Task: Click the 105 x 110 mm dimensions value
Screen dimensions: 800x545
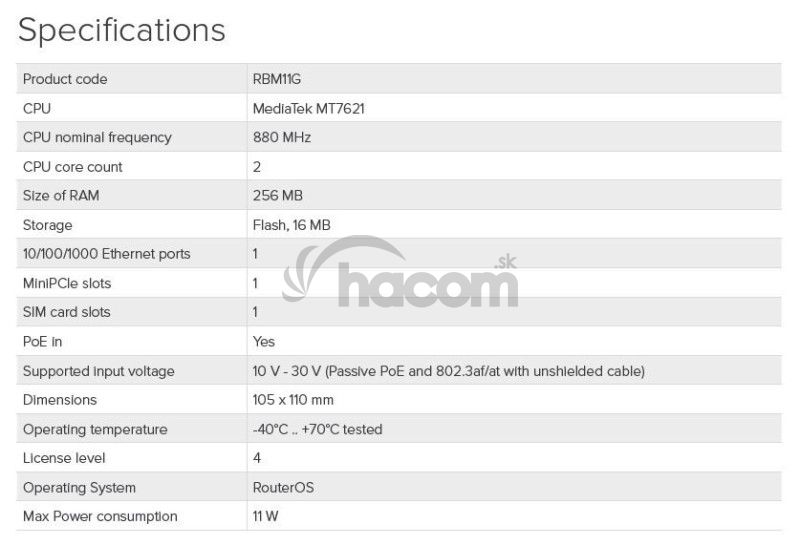Action: coord(293,400)
